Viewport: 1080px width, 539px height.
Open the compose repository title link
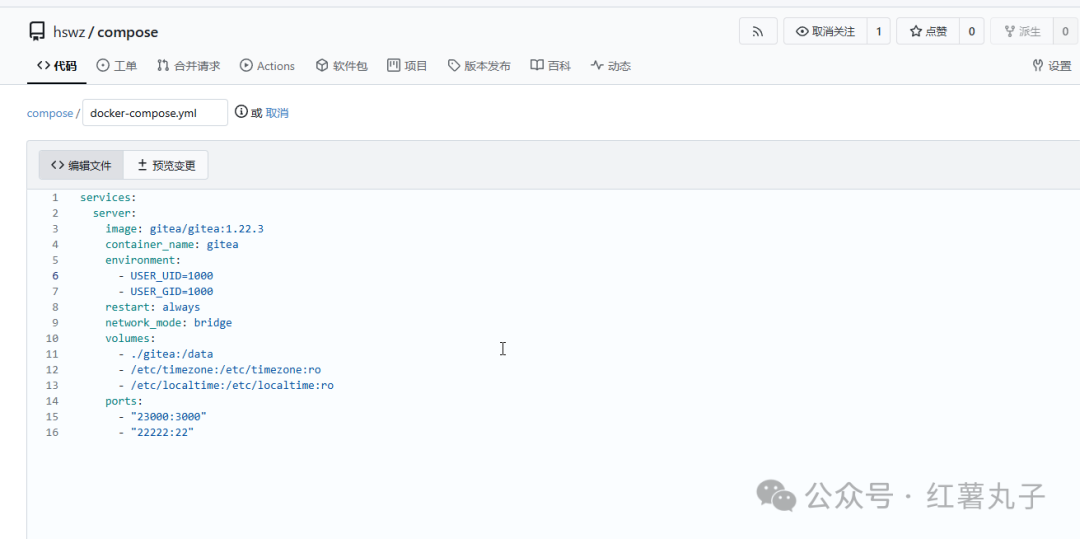pos(128,32)
